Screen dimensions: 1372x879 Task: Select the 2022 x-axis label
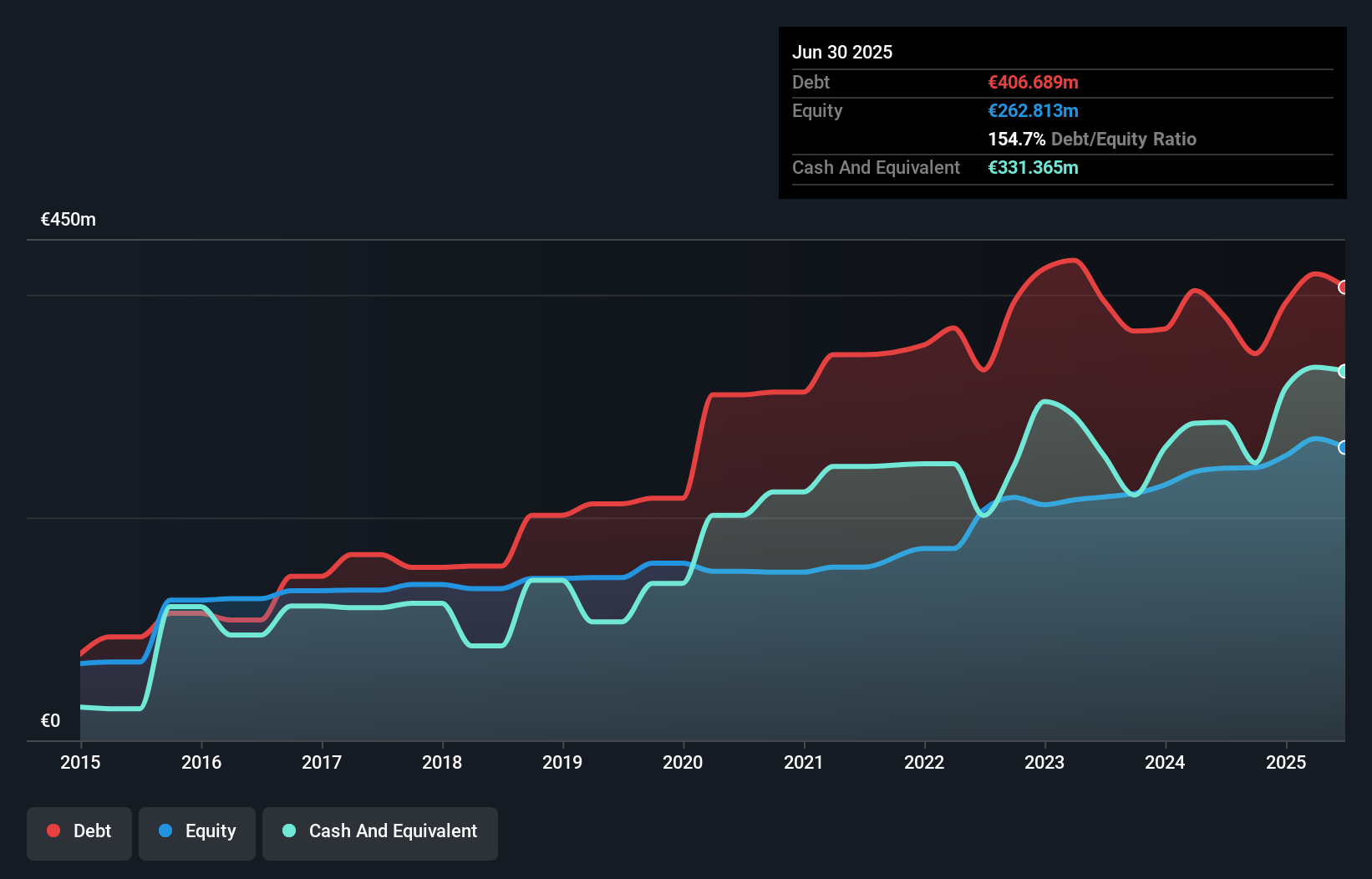tap(924, 762)
